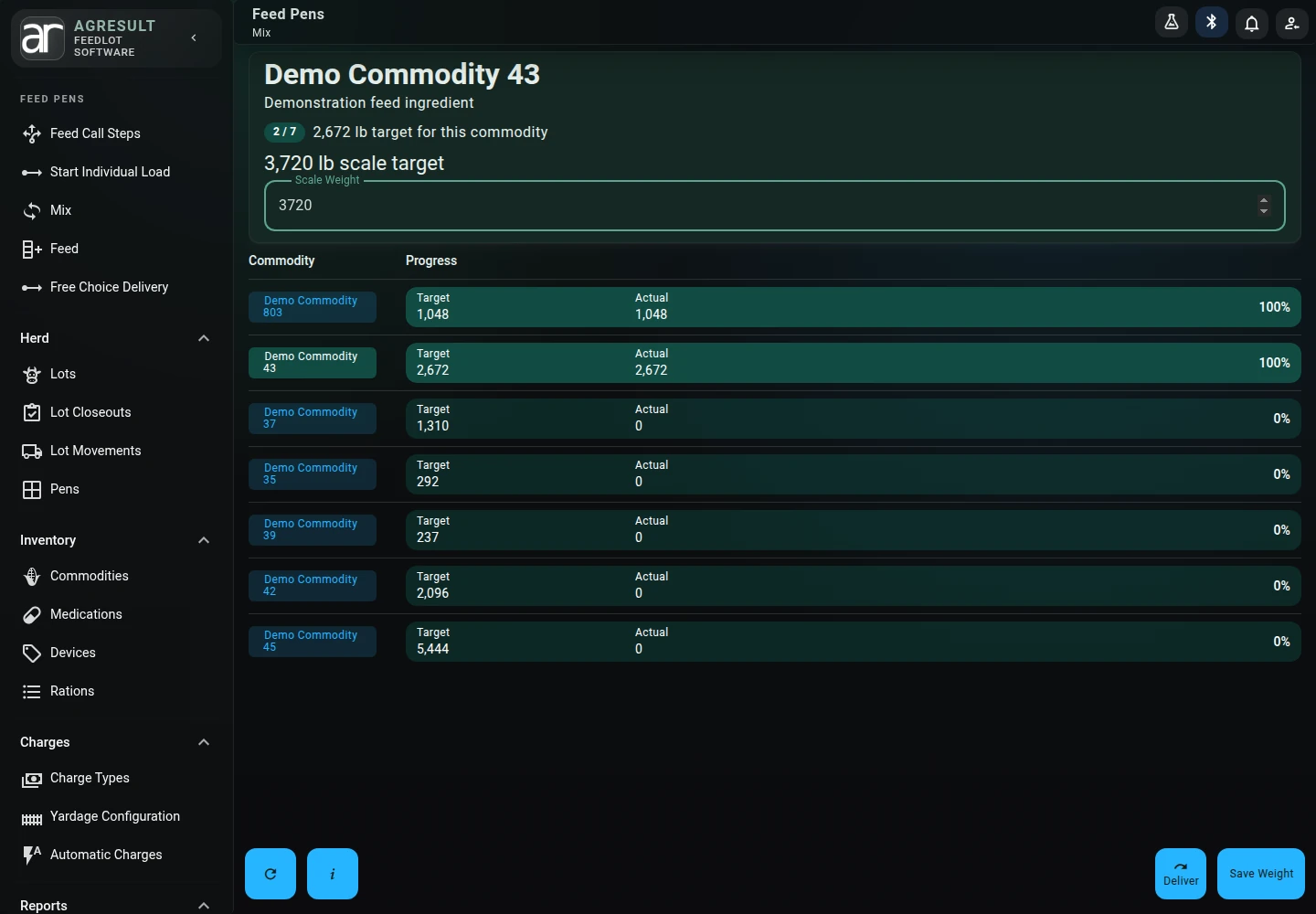This screenshot has height=914, width=1316.
Task: Click the Scale Weight input field
Action: [774, 206]
